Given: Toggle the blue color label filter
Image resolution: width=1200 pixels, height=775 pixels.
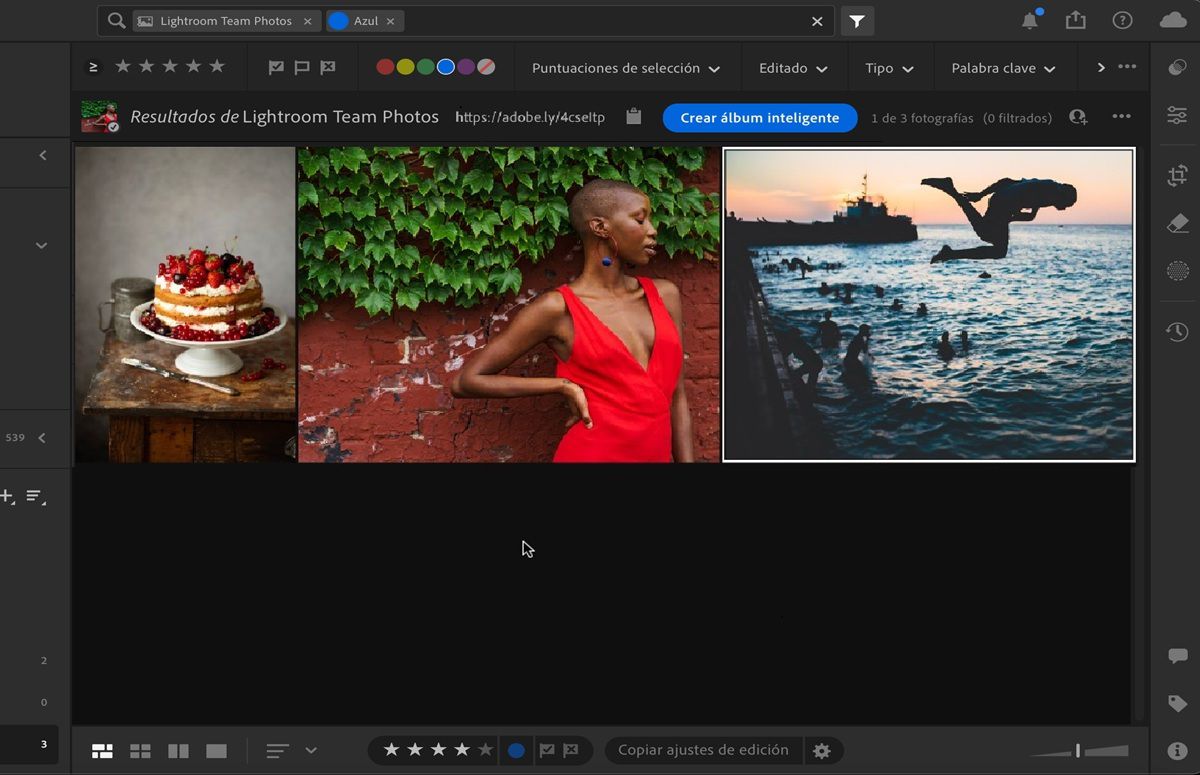Looking at the screenshot, I should (445, 66).
